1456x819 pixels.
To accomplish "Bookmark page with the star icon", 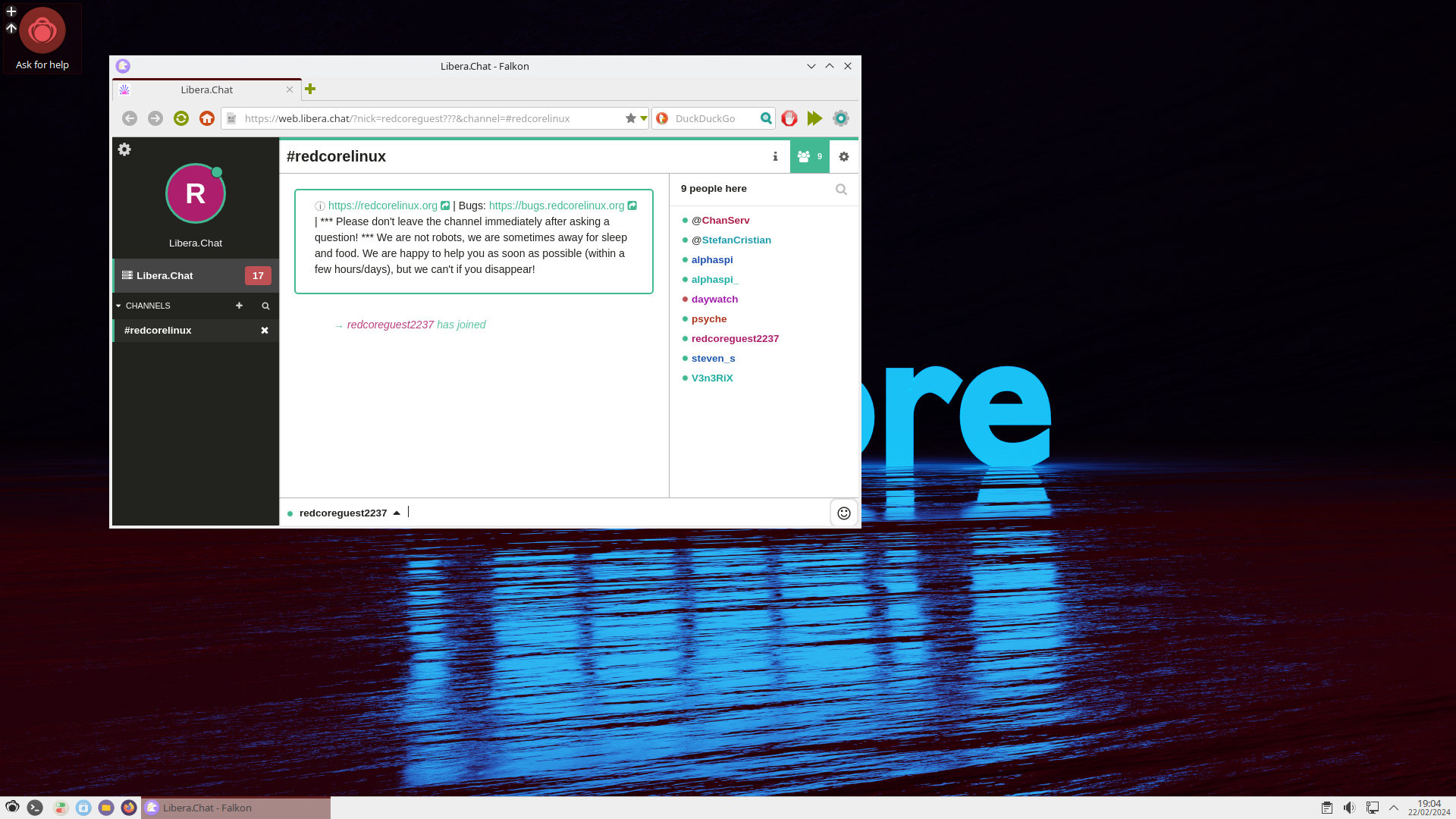I will pos(630,118).
